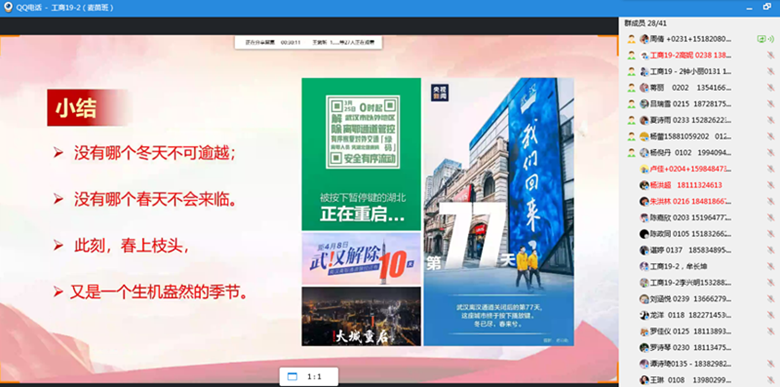Click the screen-sharing status bar at top
The height and width of the screenshot is (387, 780).
pyautogui.click(x=308, y=43)
